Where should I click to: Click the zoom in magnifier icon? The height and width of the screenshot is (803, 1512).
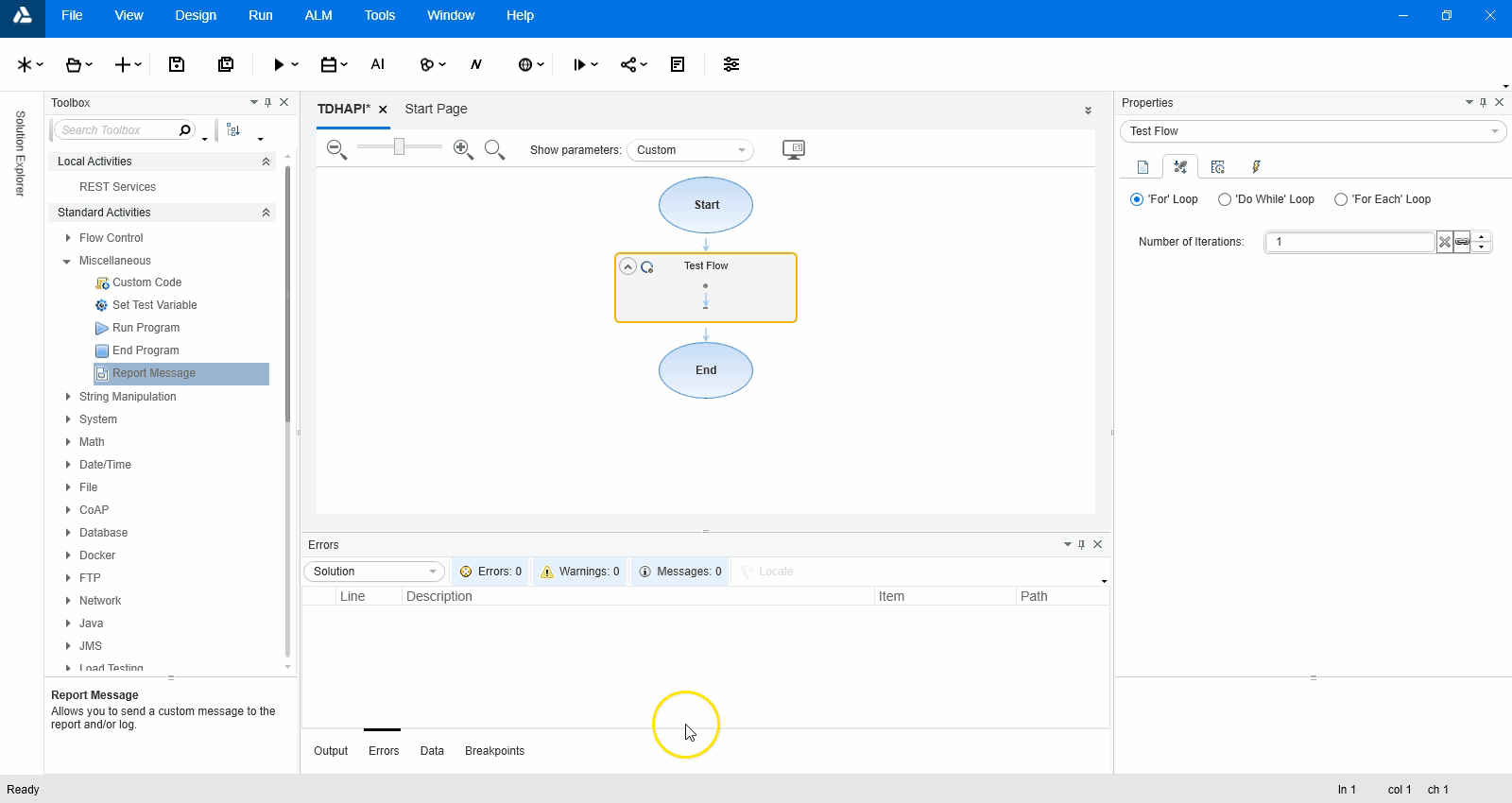click(x=463, y=149)
